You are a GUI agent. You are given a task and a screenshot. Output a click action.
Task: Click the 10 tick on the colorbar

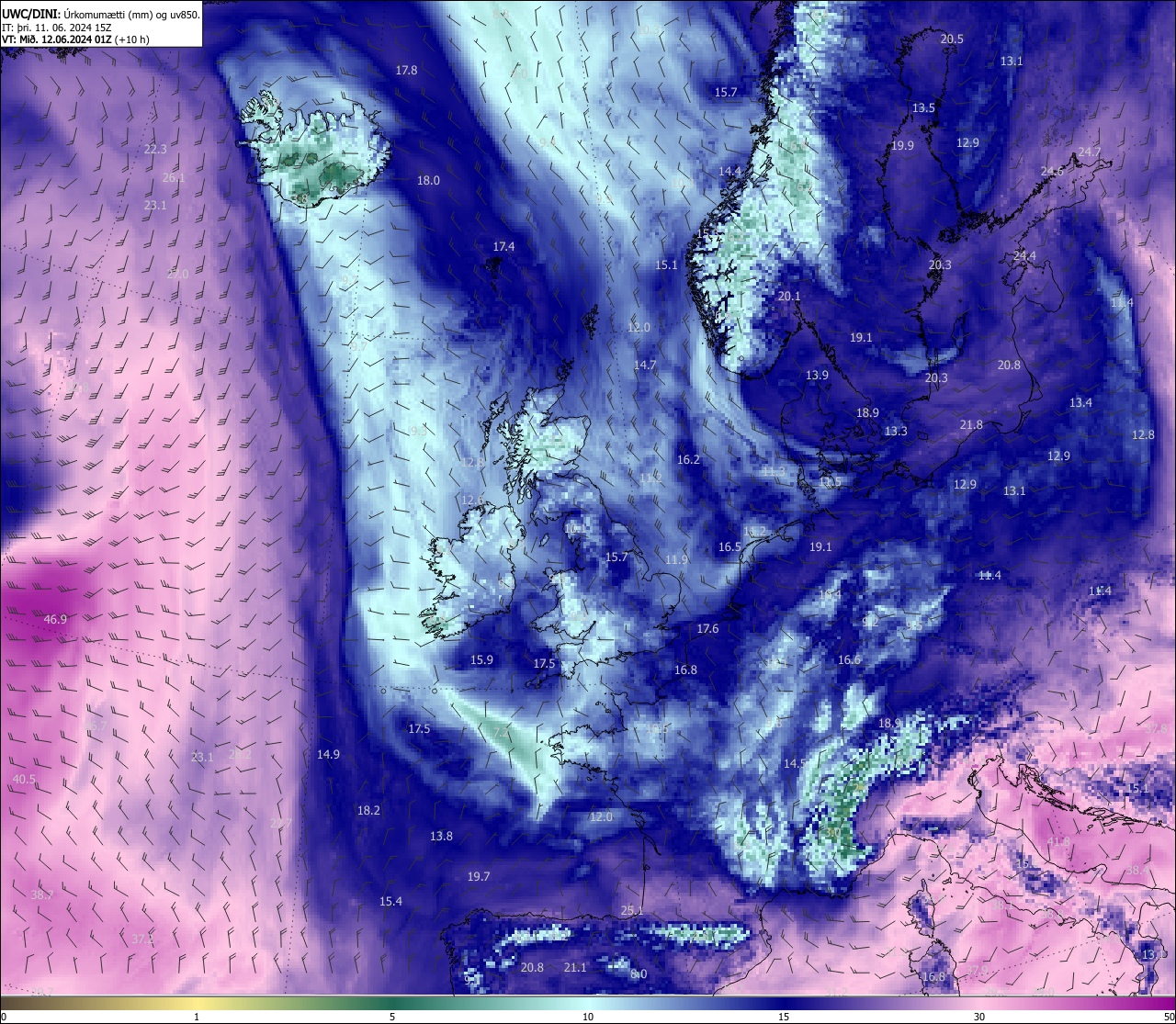point(588,1017)
